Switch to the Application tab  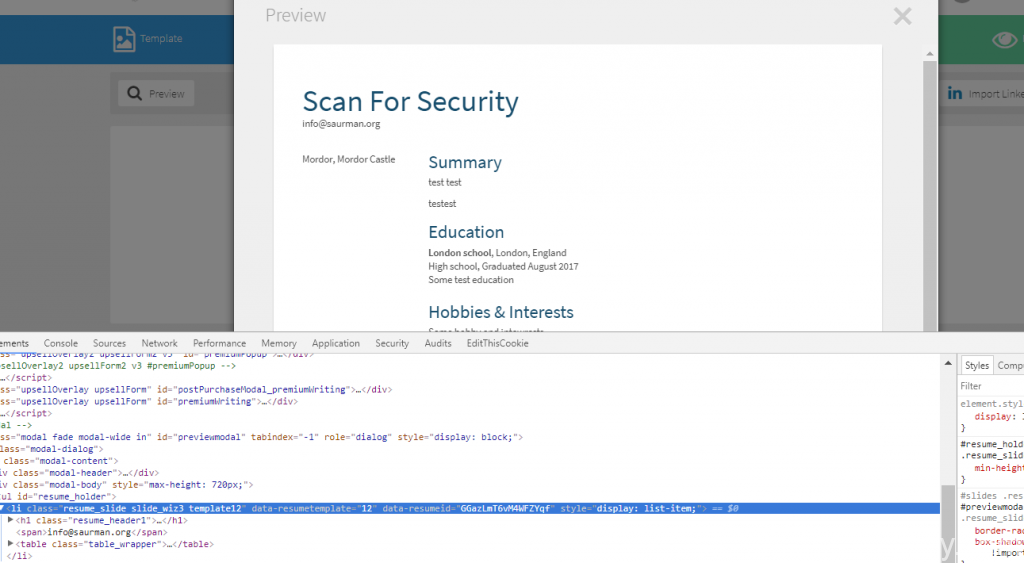tap(336, 343)
